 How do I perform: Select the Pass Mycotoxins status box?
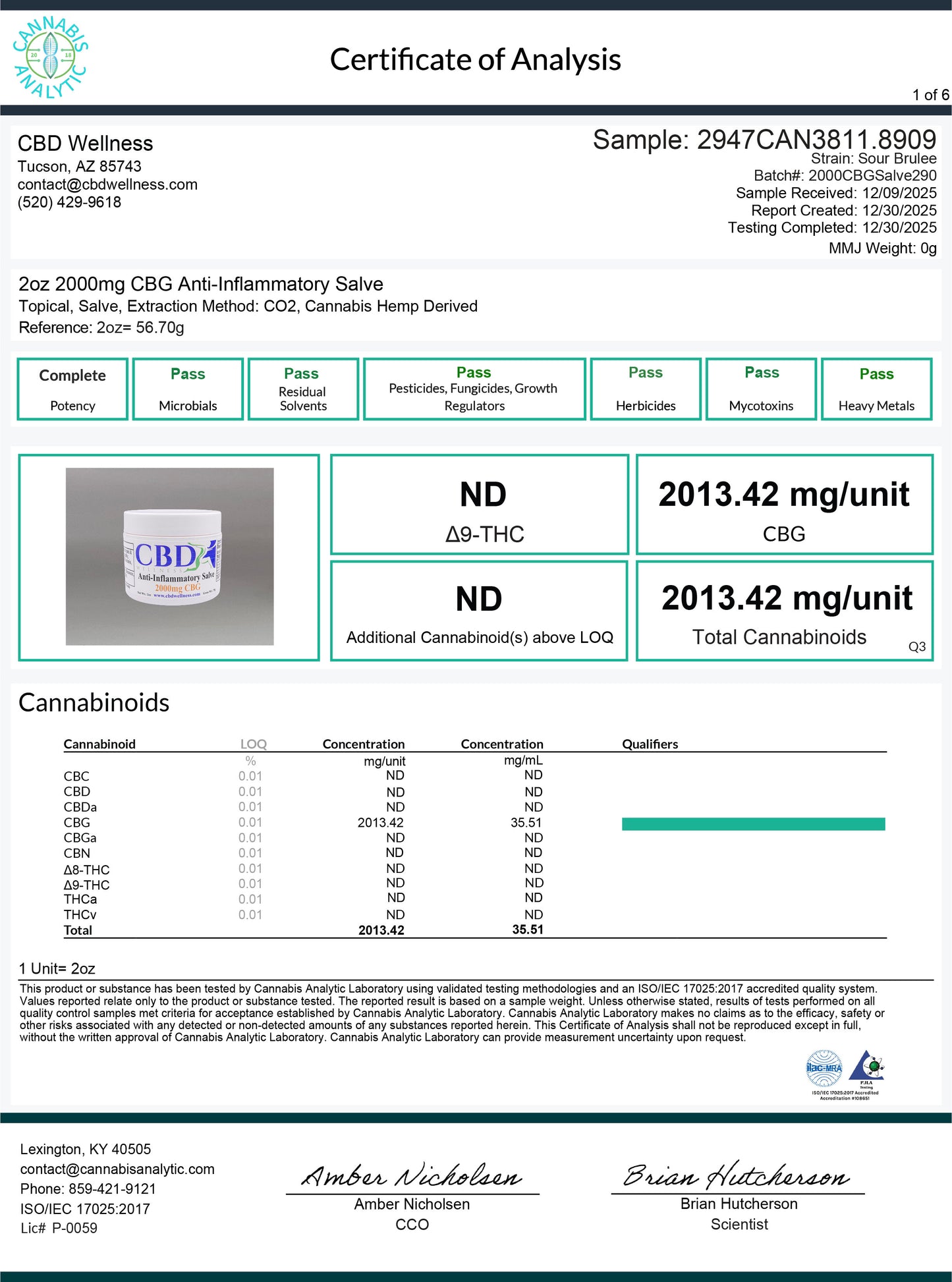[761, 389]
